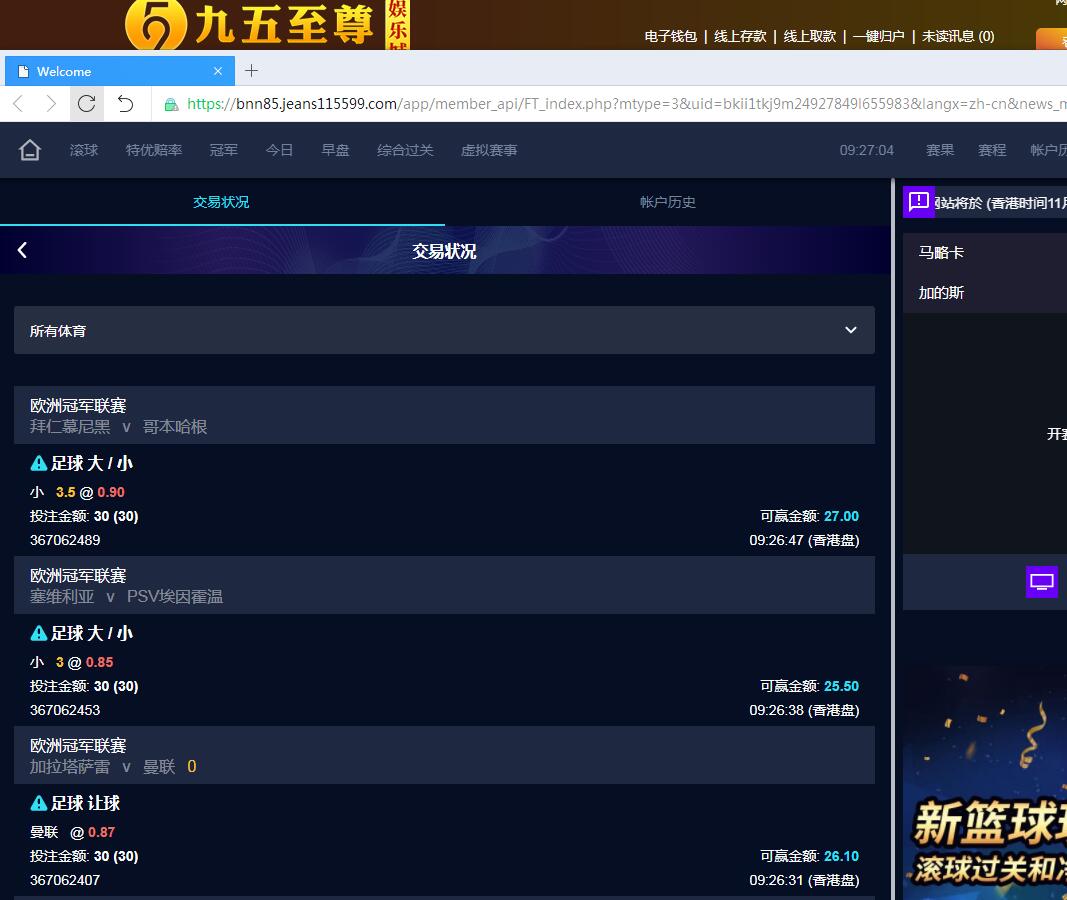Click the 09:26:38 (香港盘) timestamp
Screen dimensions: 1067x900
click(x=804, y=710)
